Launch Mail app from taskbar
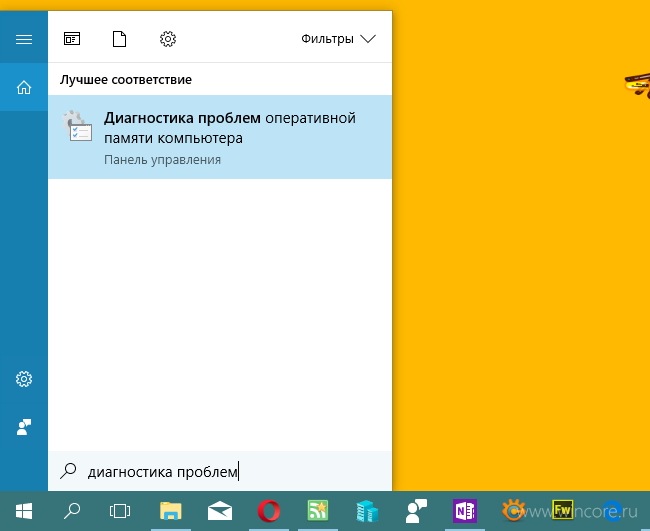The height and width of the screenshot is (531, 650). click(220, 511)
